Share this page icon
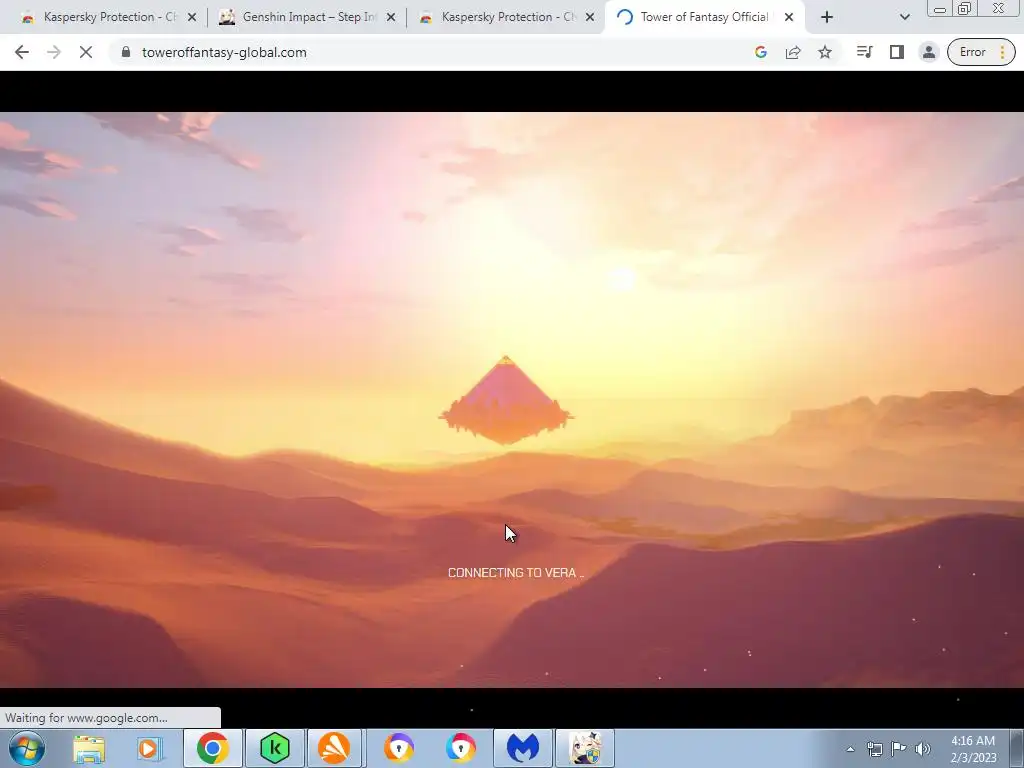Image resolution: width=1024 pixels, height=768 pixels. click(x=793, y=52)
